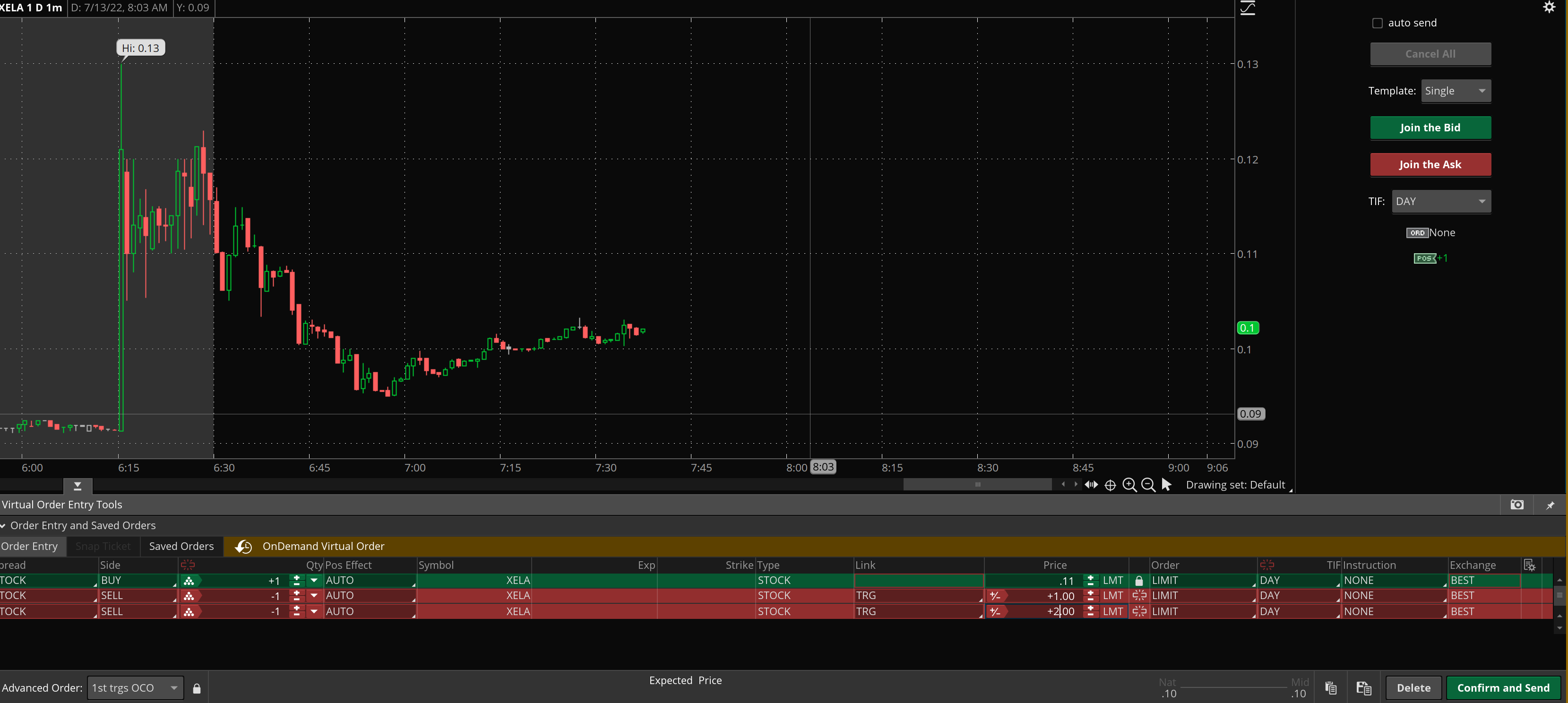Open Advanced Order 1st trgs OCO dropdown
1568x703 pixels.
click(x=135, y=688)
